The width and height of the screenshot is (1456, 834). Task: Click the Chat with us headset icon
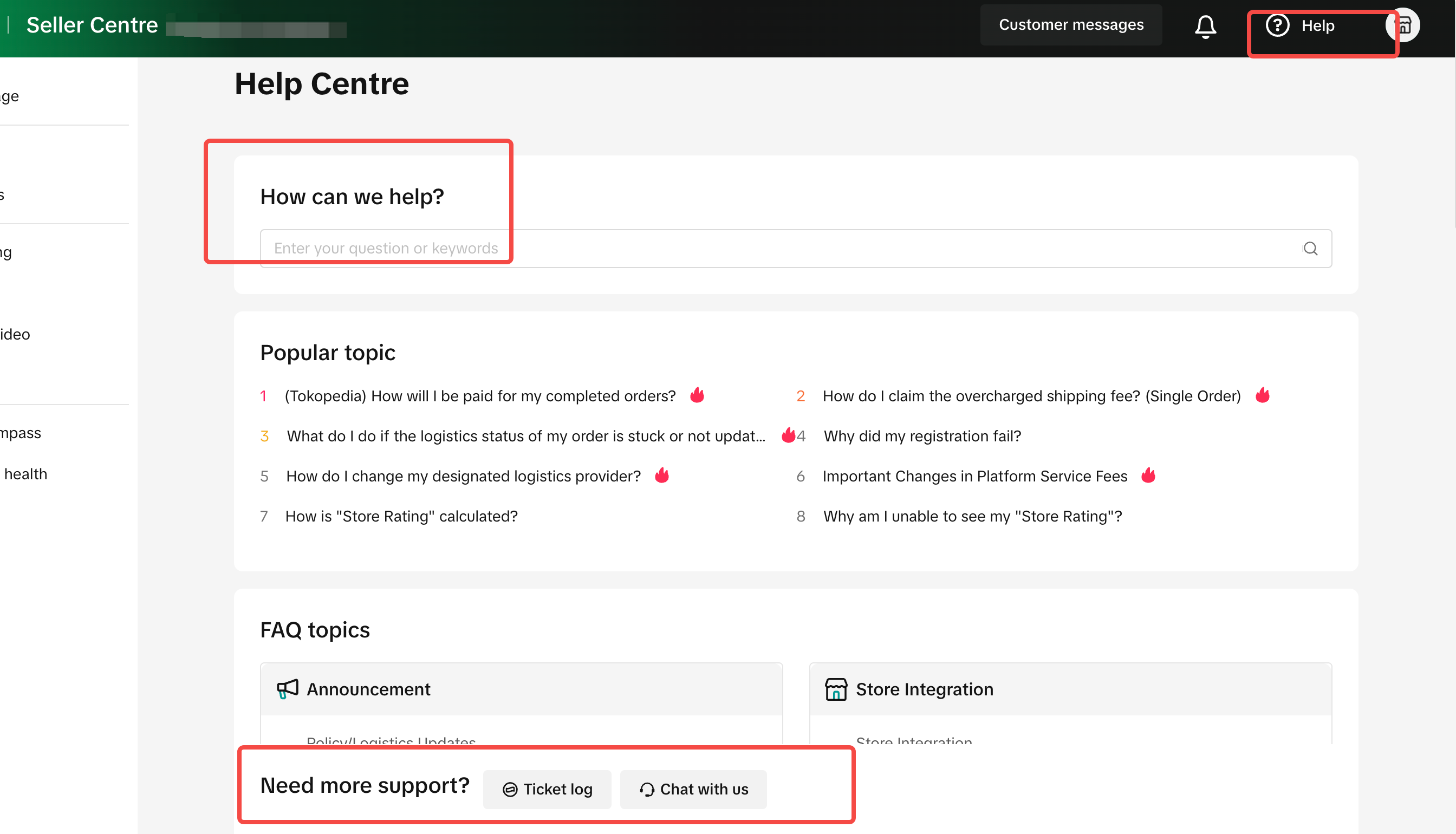[x=647, y=790]
